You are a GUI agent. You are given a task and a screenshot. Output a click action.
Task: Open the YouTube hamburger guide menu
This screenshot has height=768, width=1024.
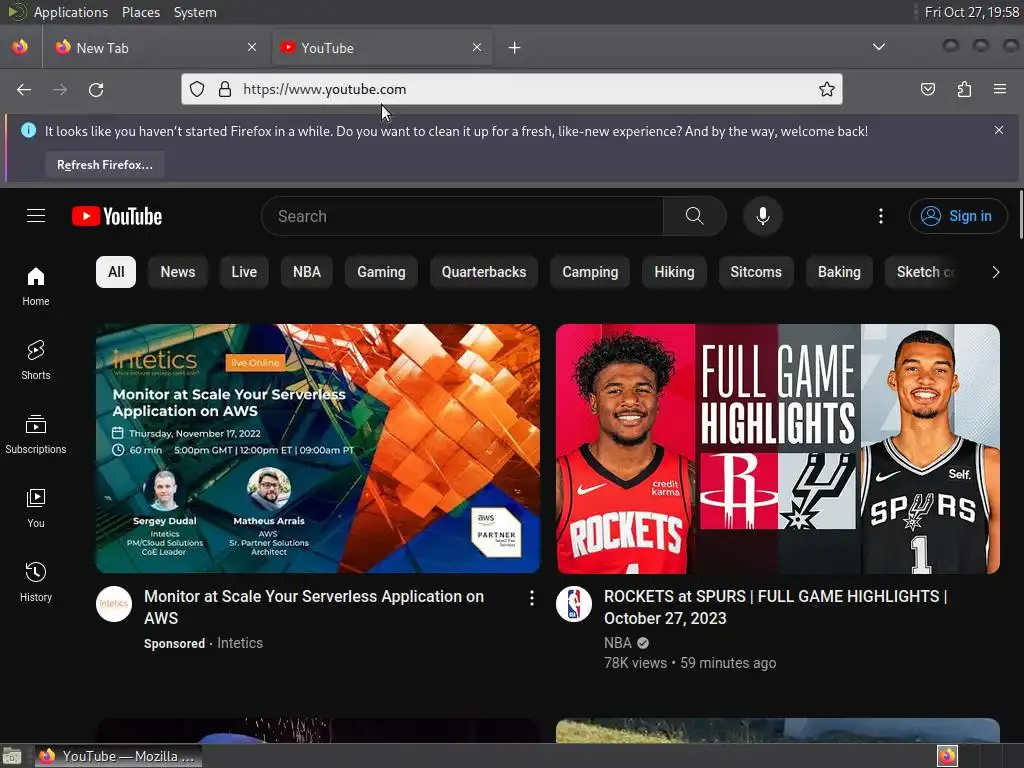point(36,216)
